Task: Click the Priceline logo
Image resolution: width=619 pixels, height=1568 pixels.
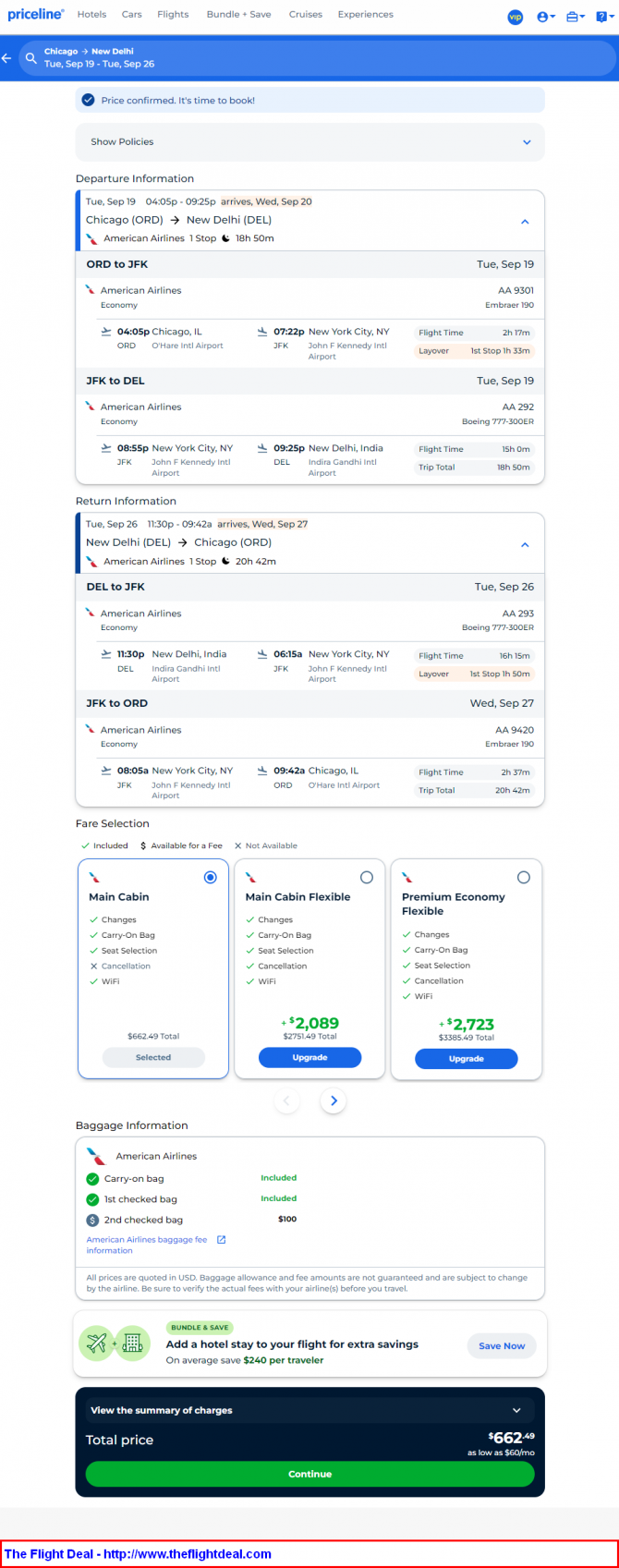Action: (x=36, y=15)
